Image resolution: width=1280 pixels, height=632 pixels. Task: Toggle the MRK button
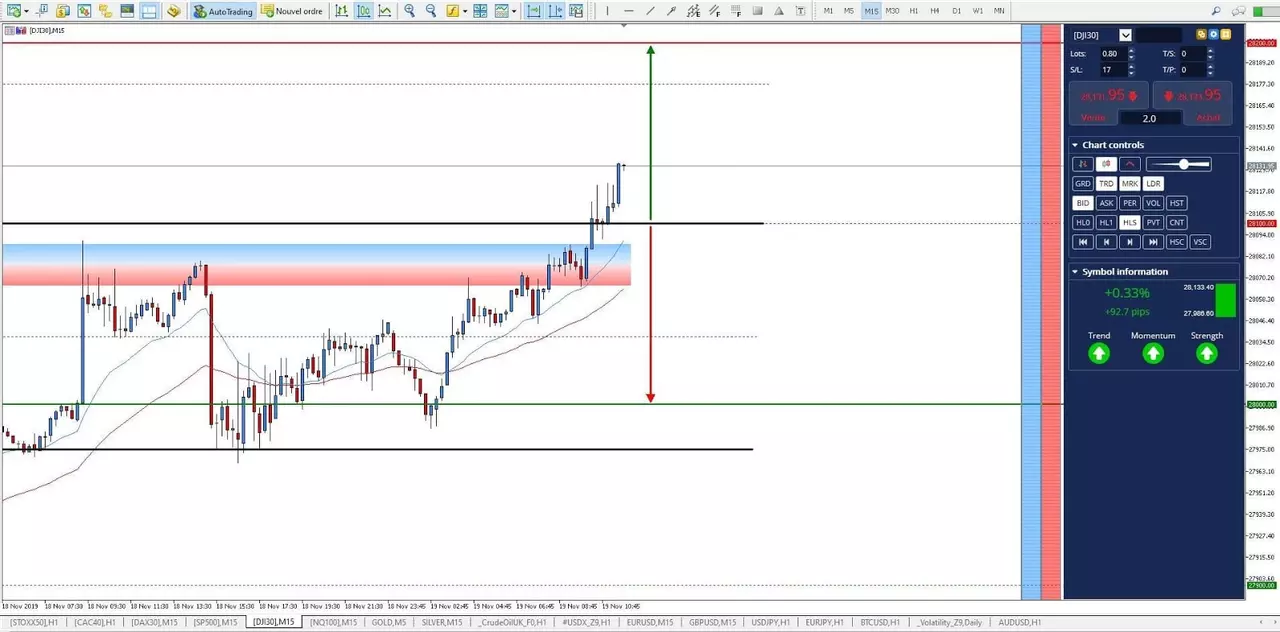(x=1130, y=183)
